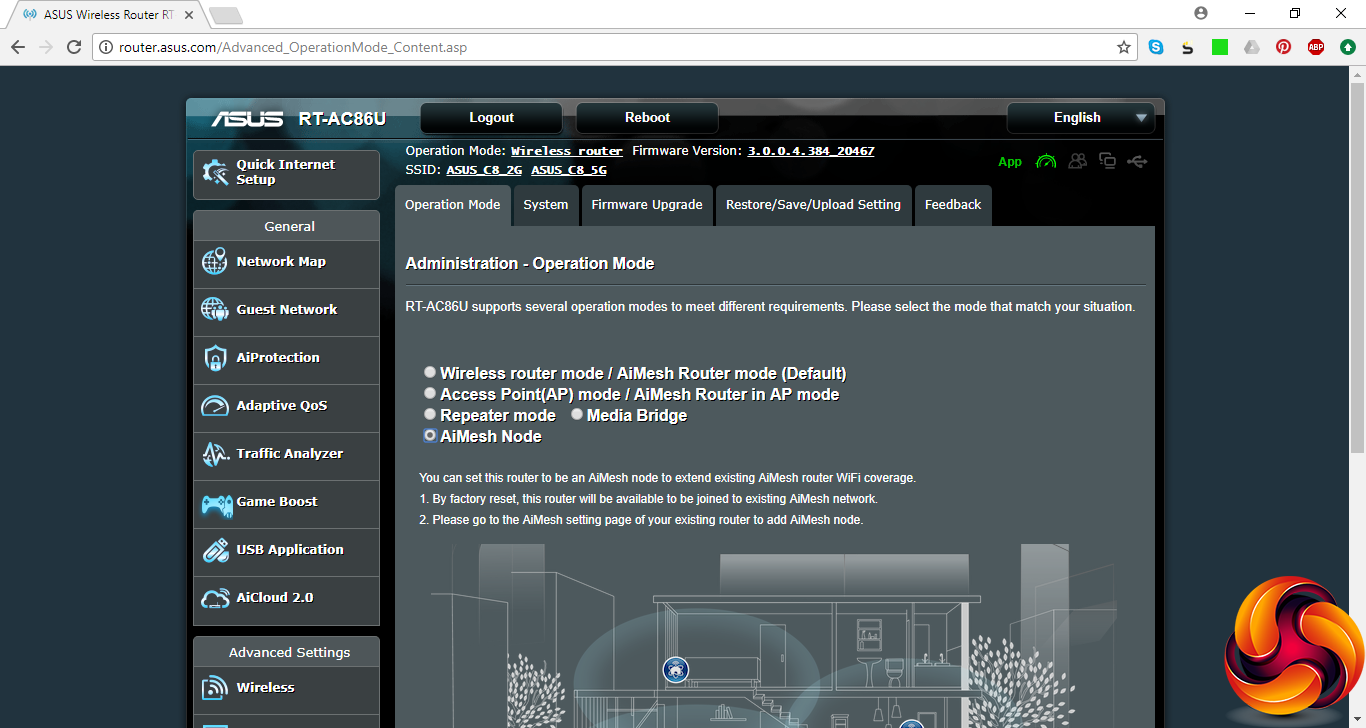
Task: Choose the Media Bridge radio button
Action: click(x=577, y=414)
